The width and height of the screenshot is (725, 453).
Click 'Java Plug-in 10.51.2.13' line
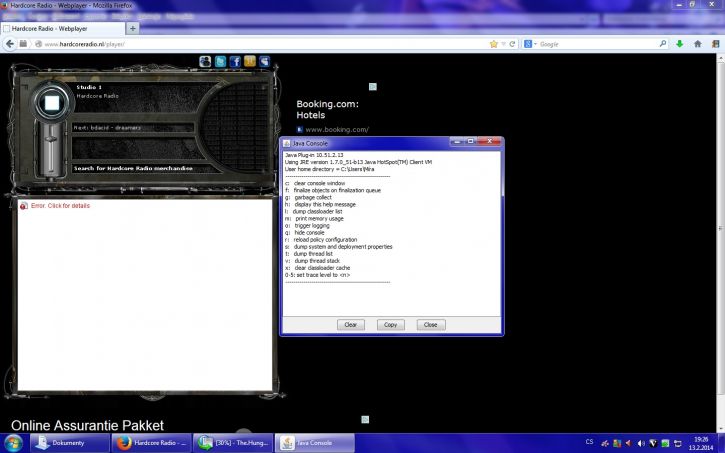314,155
